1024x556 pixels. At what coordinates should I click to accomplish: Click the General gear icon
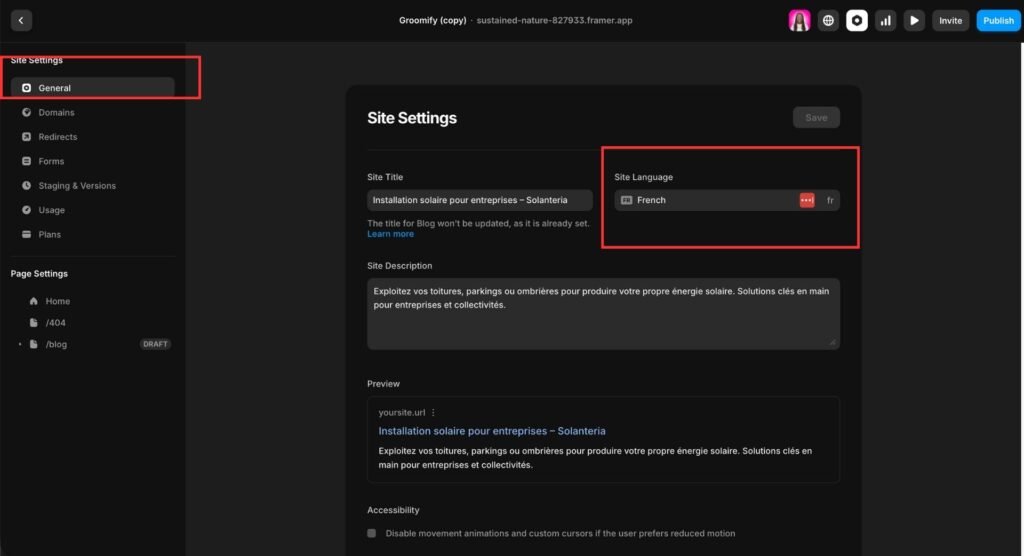point(26,88)
